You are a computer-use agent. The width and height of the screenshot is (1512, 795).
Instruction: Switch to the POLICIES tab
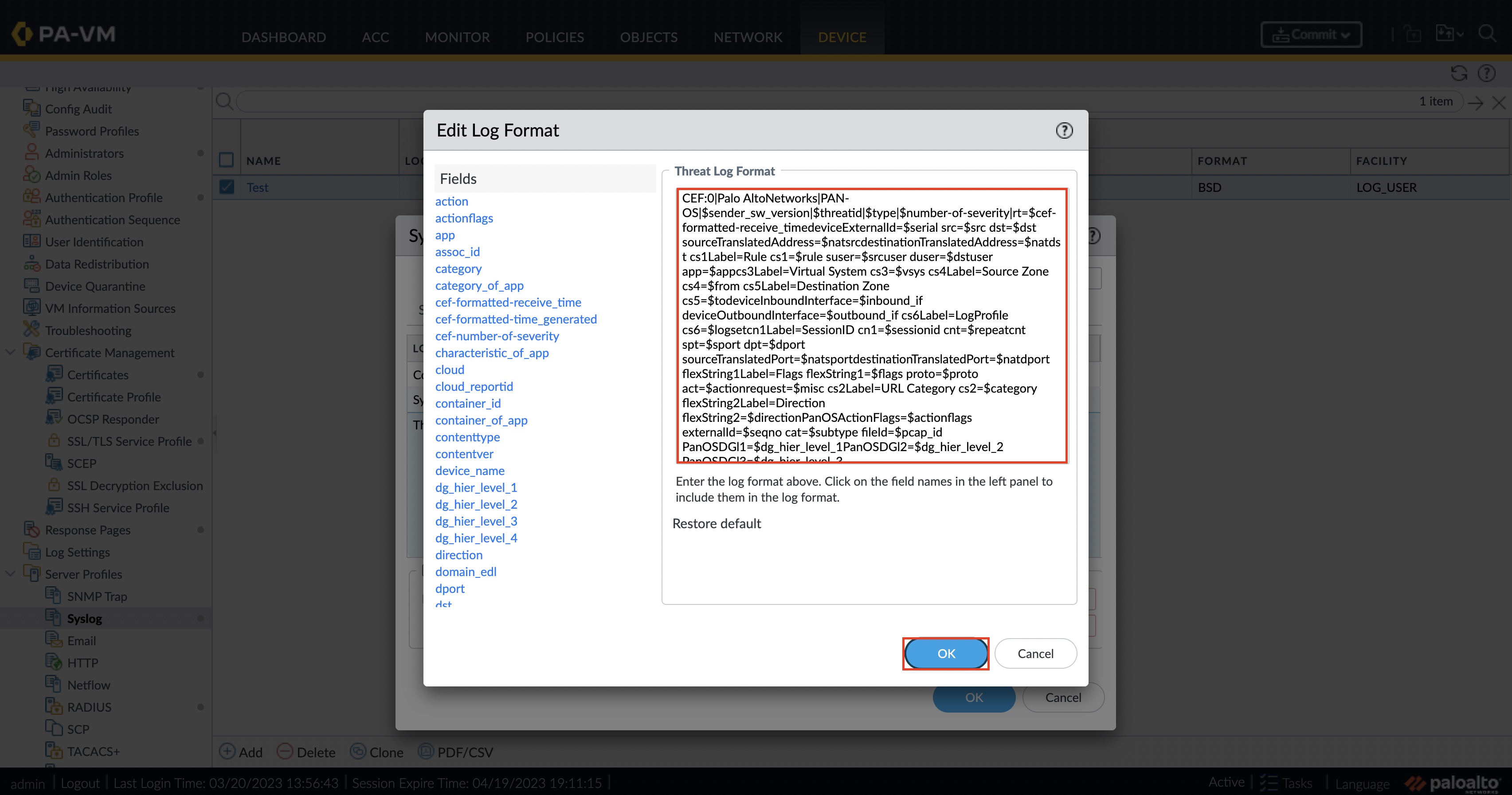tap(554, 37)
